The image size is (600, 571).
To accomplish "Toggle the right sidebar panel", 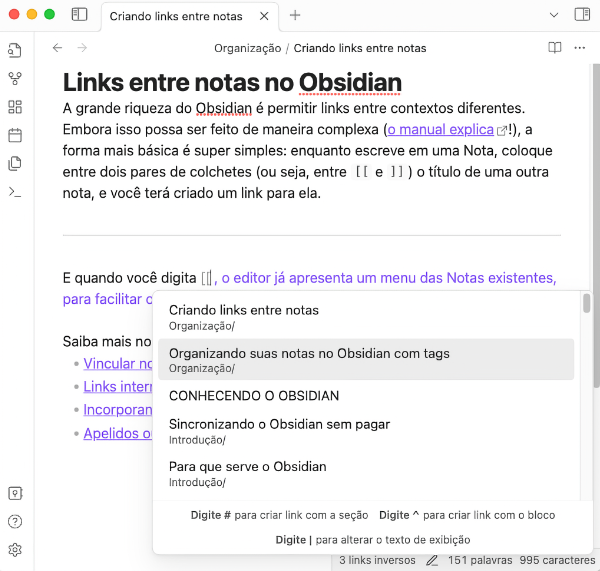I will pyautogui.click(x=582, y=15).
